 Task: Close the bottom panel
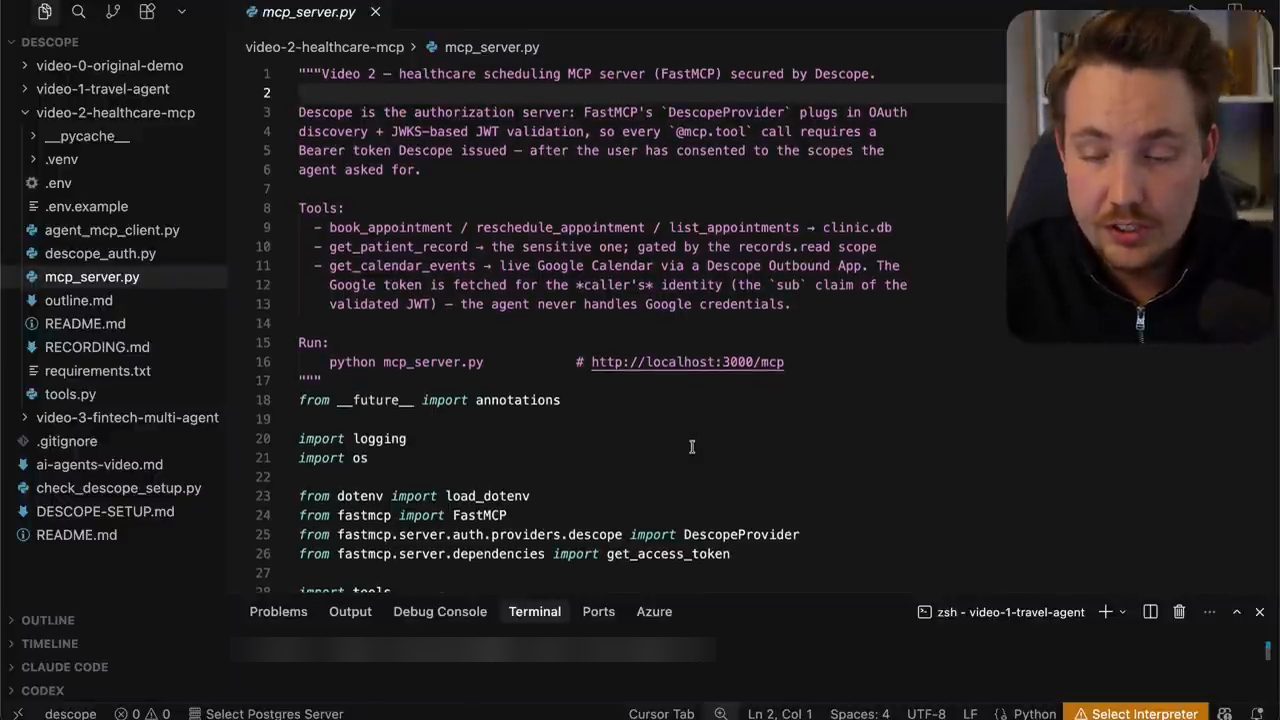(1259, 612)
